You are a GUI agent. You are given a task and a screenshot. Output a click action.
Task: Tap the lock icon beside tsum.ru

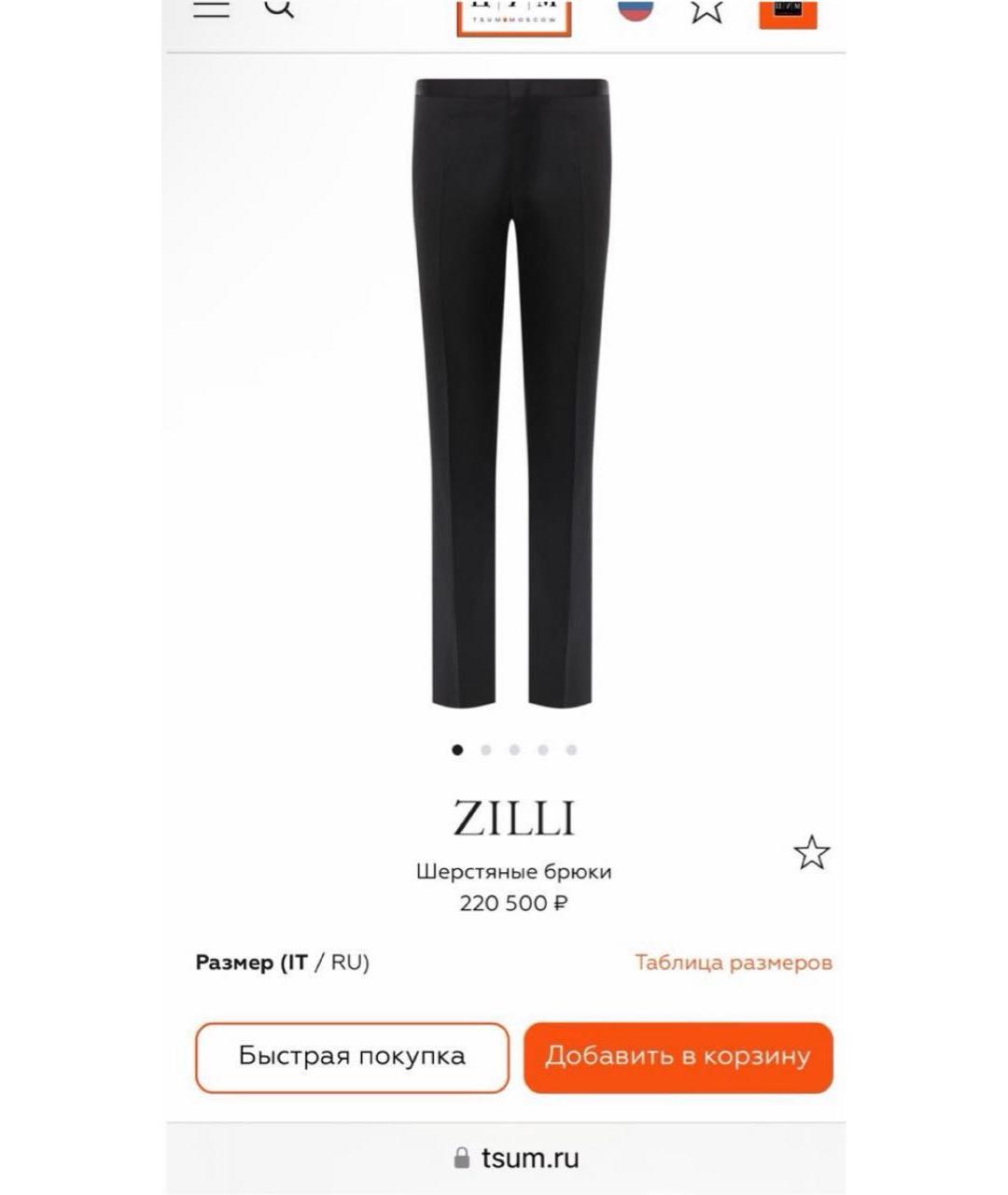point(461,1159)
